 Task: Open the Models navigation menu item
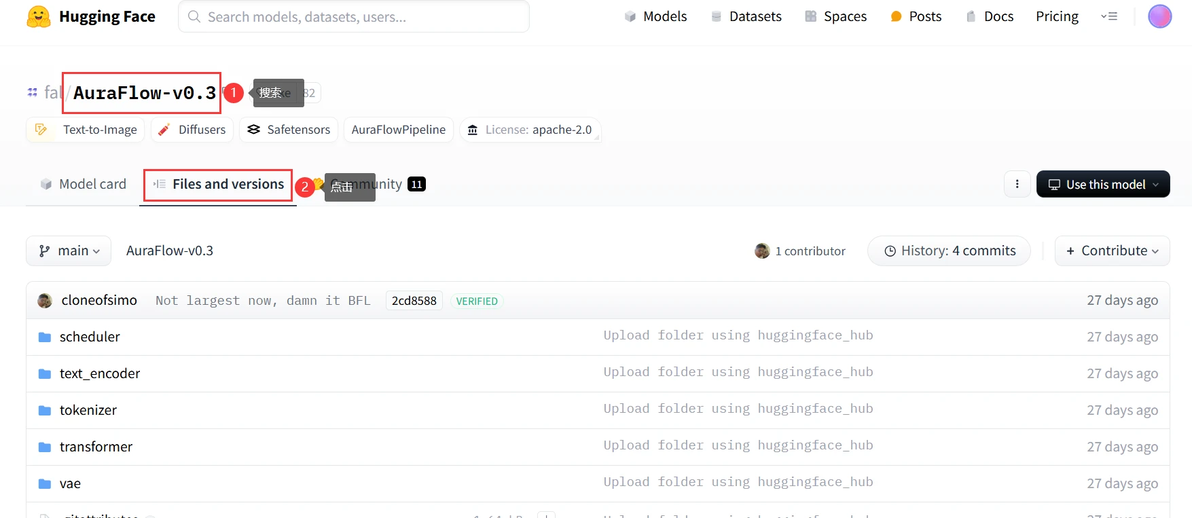coord(656,16)
